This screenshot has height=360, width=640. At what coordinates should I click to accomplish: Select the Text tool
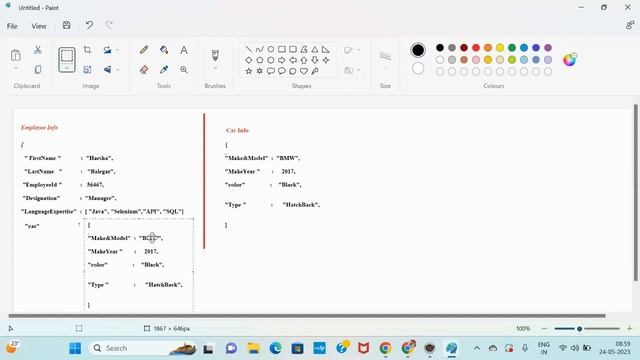click(184, 50)
